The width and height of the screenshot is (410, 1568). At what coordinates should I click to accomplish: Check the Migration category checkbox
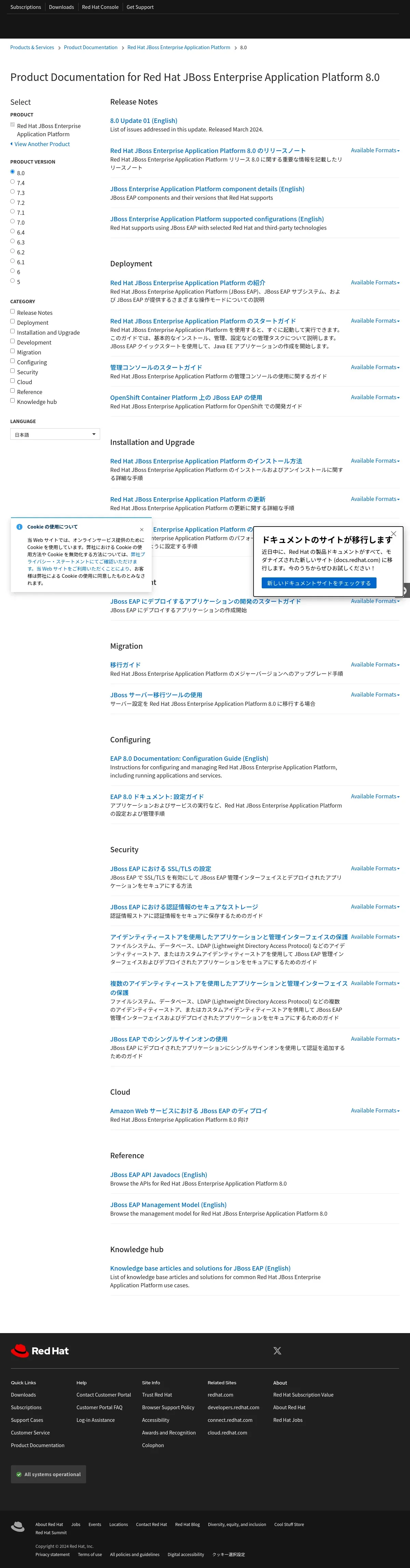click(12, 351)
